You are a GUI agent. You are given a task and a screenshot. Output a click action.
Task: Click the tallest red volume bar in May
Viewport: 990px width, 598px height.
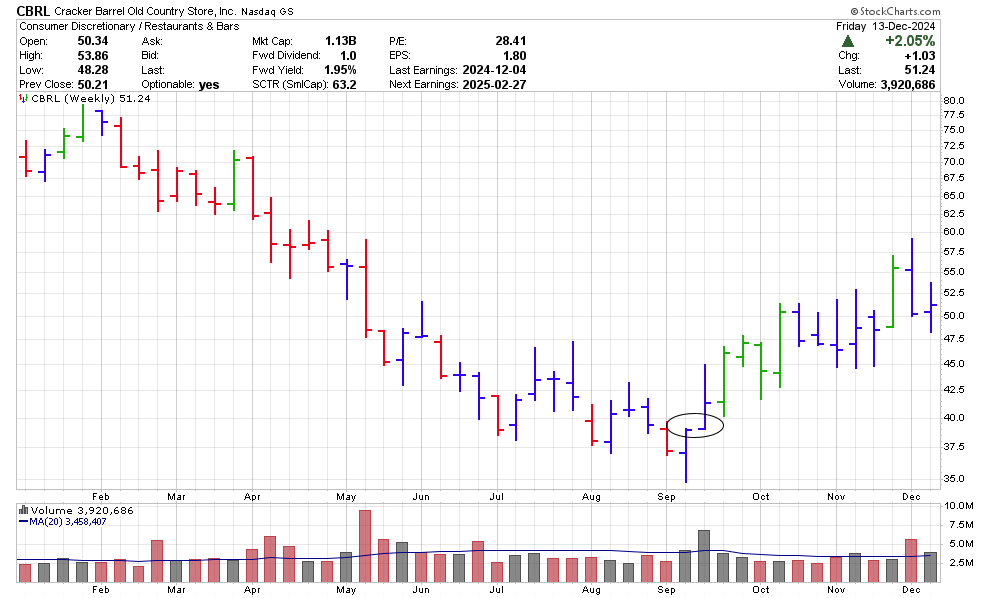(x=365, y=546)
